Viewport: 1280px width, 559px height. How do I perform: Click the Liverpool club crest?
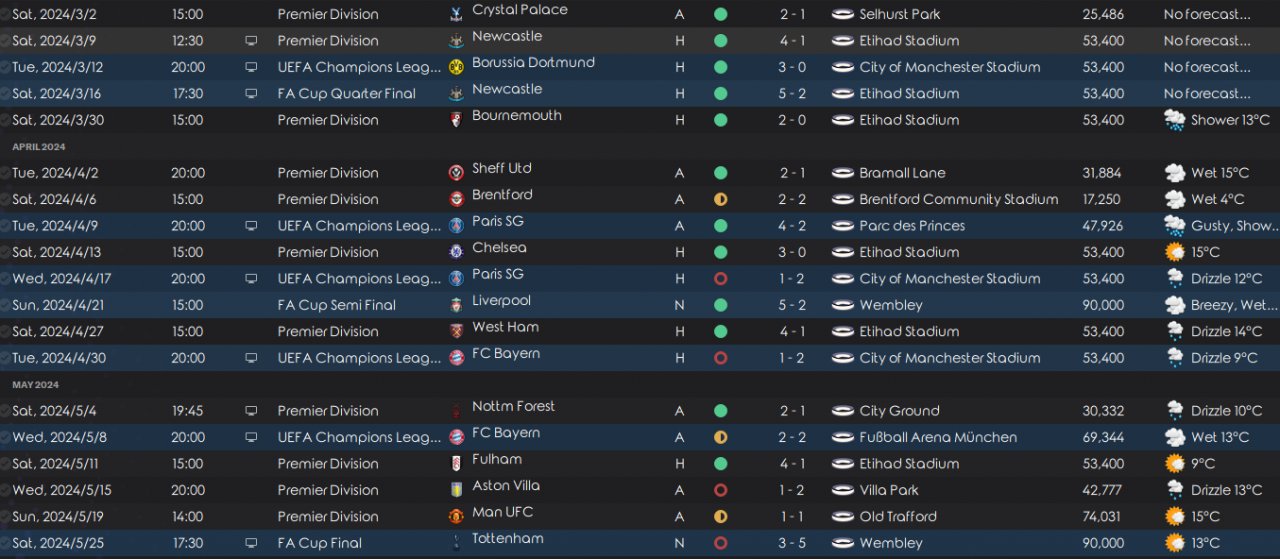(456, 305)
